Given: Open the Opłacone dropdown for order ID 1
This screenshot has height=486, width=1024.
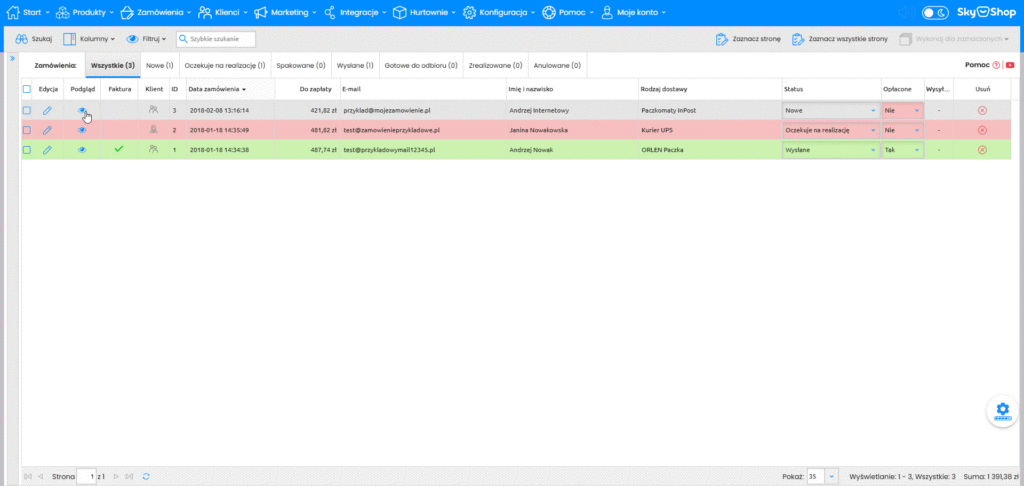Looking at the screenshot, I should (902, 149).
